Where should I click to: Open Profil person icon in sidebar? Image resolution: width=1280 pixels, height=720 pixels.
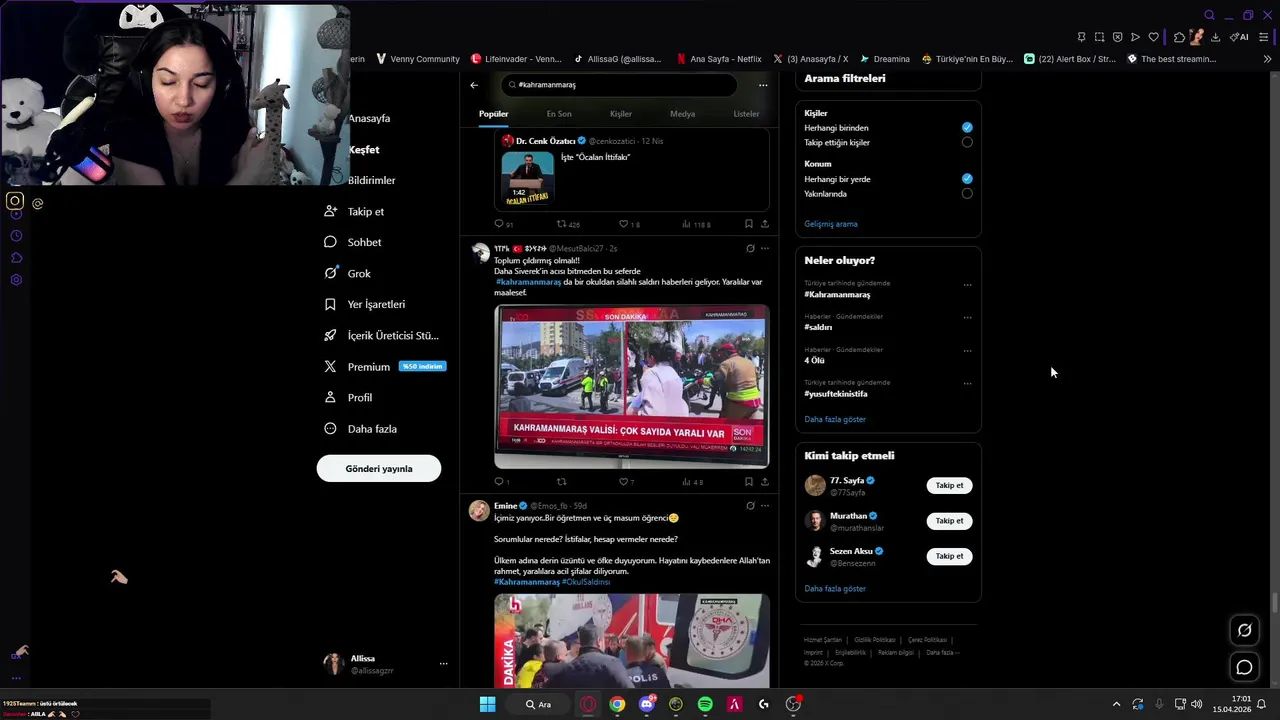coord(330,397)
